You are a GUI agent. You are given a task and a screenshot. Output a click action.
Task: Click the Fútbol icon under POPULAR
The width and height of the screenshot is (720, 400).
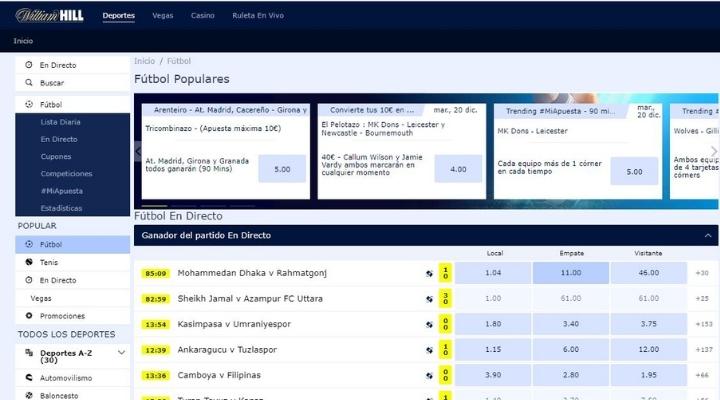[28, 244]
